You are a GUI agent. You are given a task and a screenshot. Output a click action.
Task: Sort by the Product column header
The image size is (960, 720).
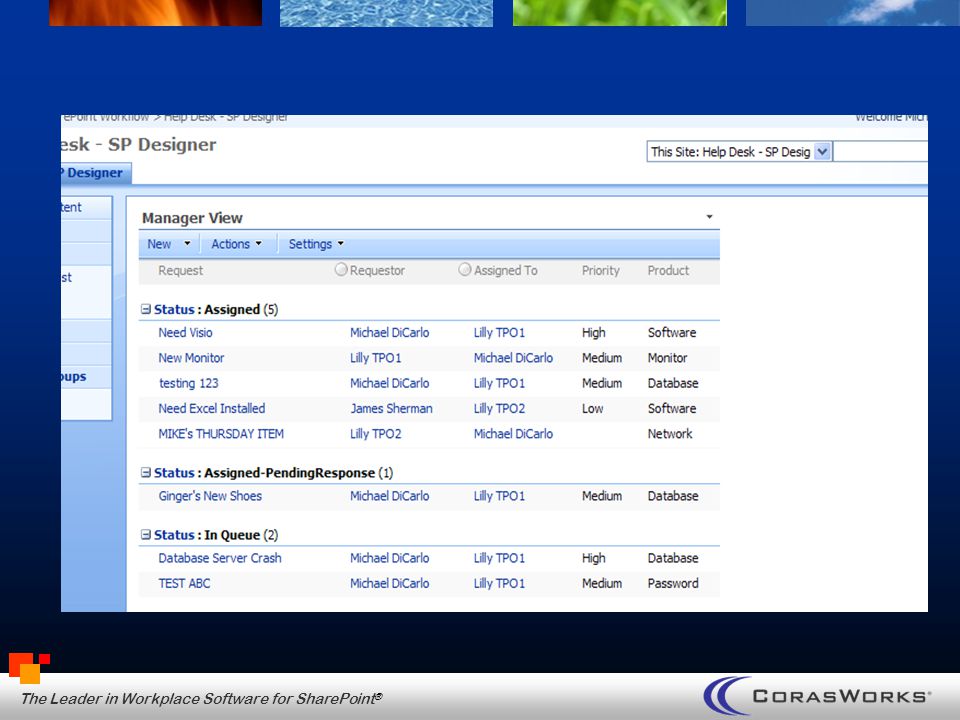(669, 271)
